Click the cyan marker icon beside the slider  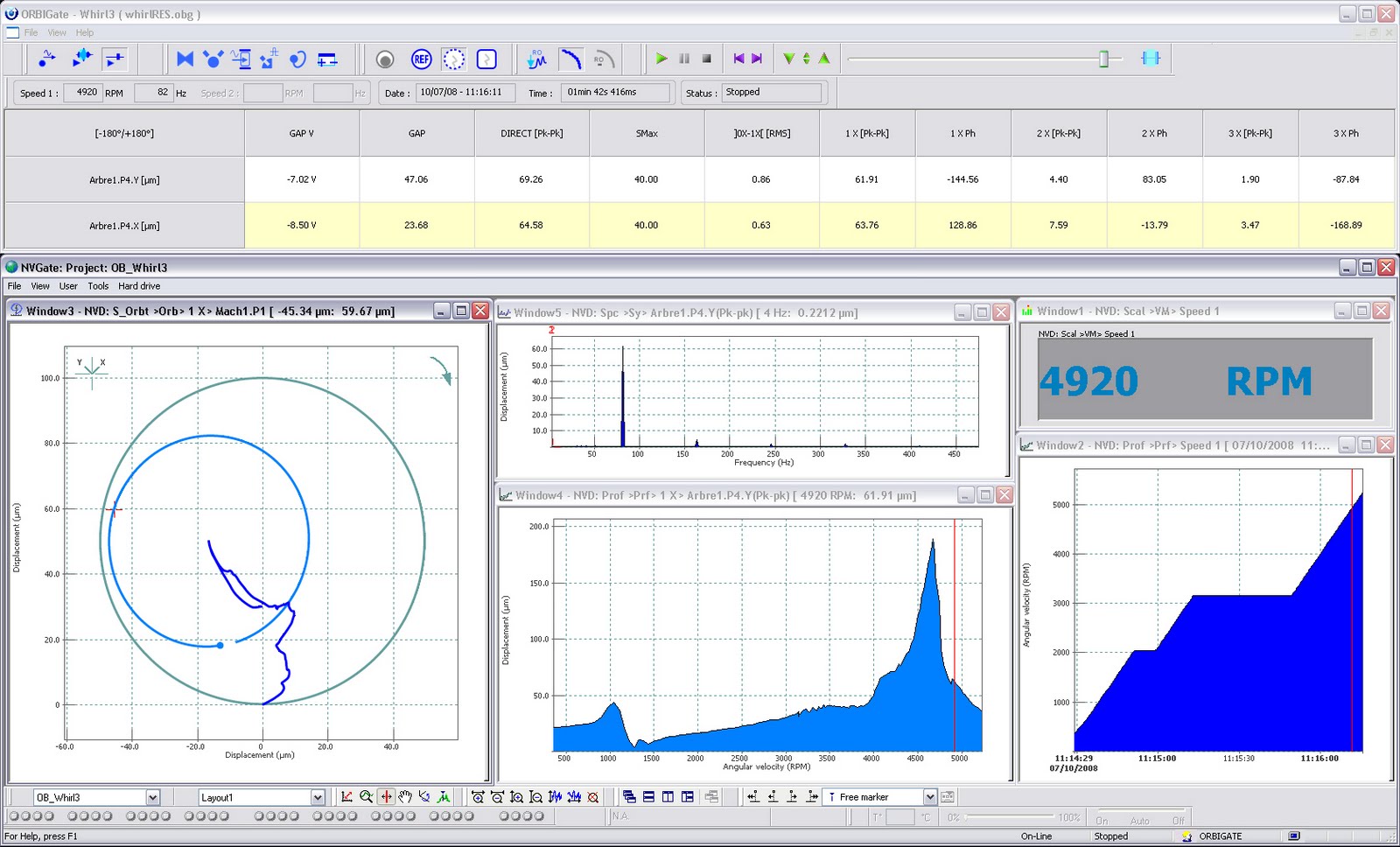1151,59
